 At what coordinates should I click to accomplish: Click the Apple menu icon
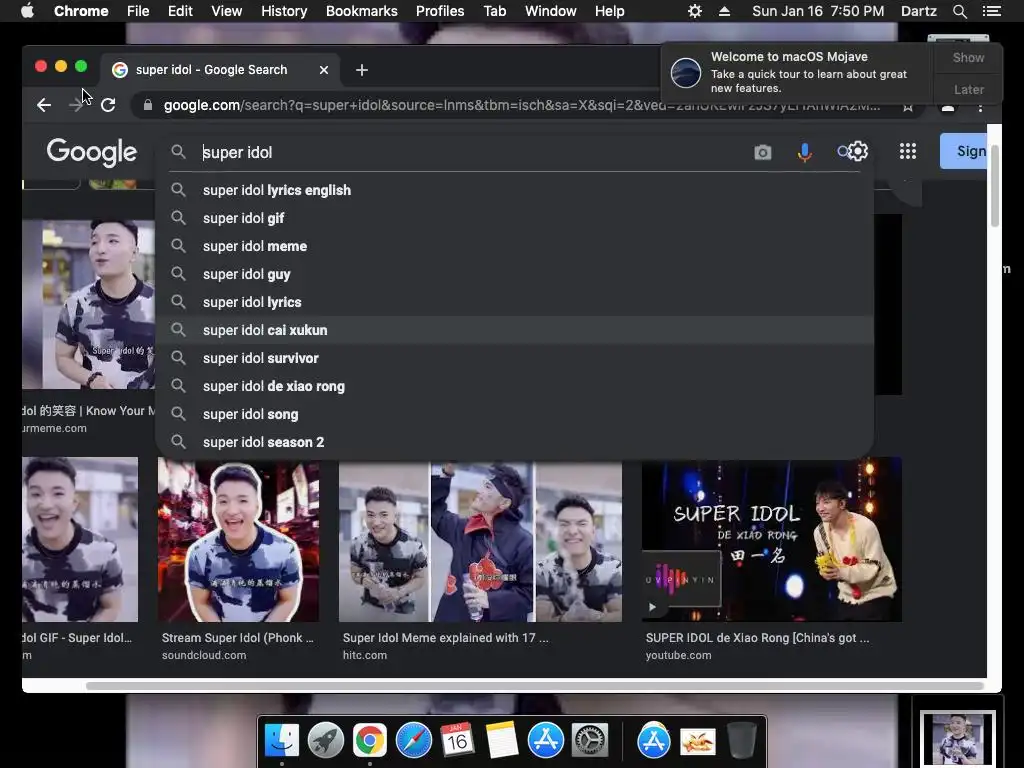(27, 11)
